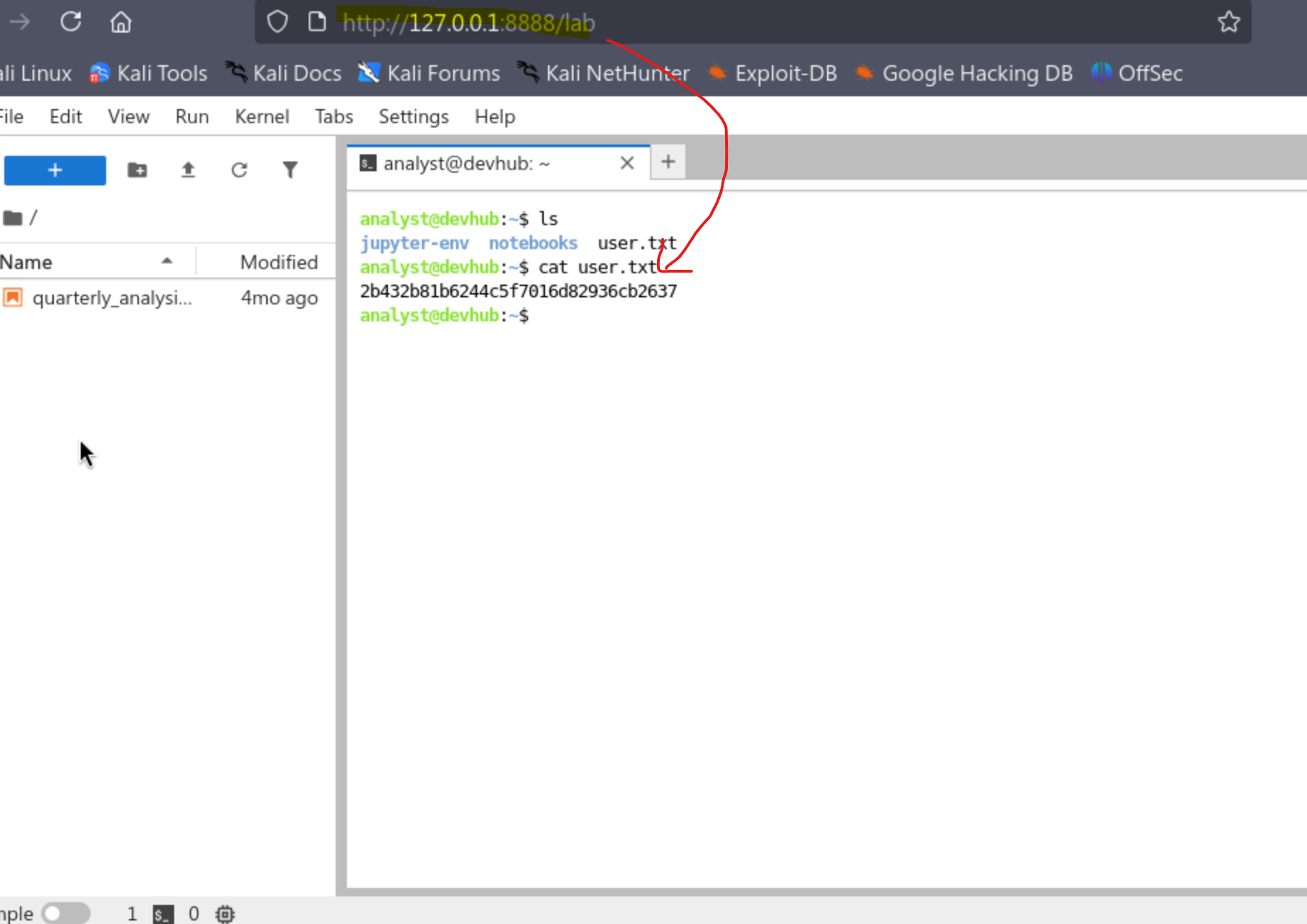Select the quarterly_analysi... notebook file
This screenshot has width=1307, height=924.
coord(167,297)
